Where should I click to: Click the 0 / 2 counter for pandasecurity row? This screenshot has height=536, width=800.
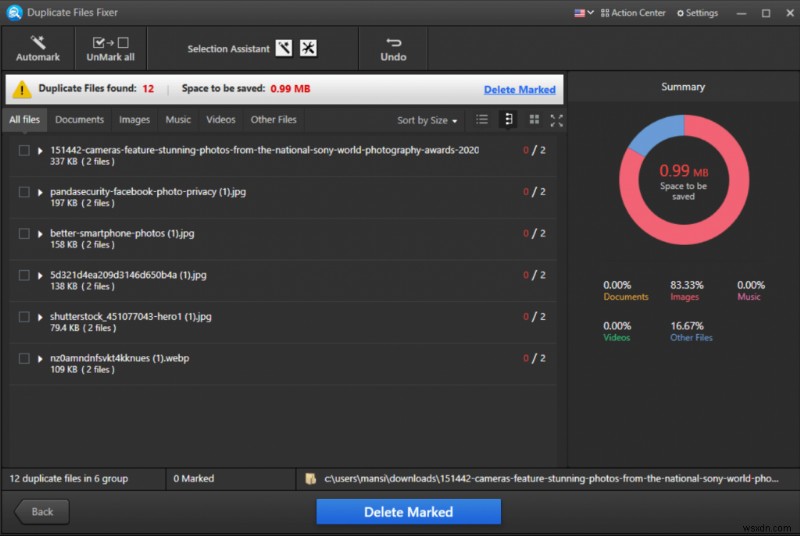click(534, 192)
